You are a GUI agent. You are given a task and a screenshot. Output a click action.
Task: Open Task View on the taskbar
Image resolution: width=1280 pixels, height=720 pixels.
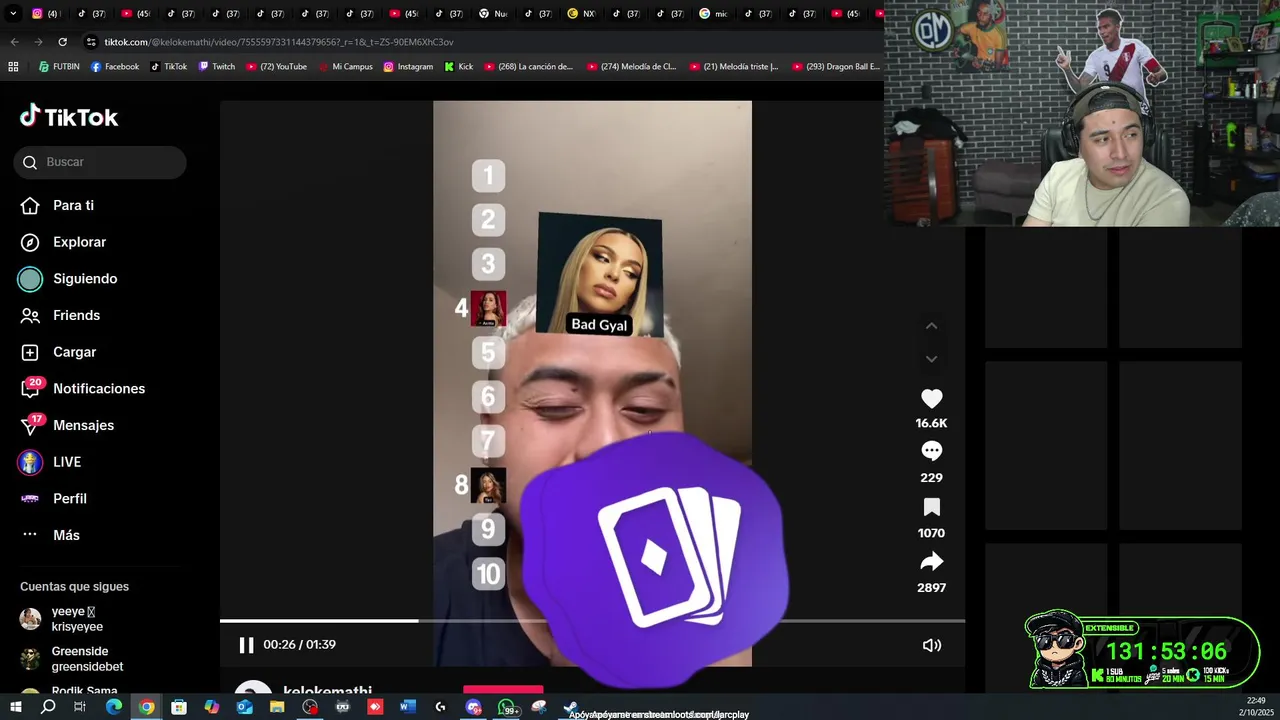click(x=80, y=707)
